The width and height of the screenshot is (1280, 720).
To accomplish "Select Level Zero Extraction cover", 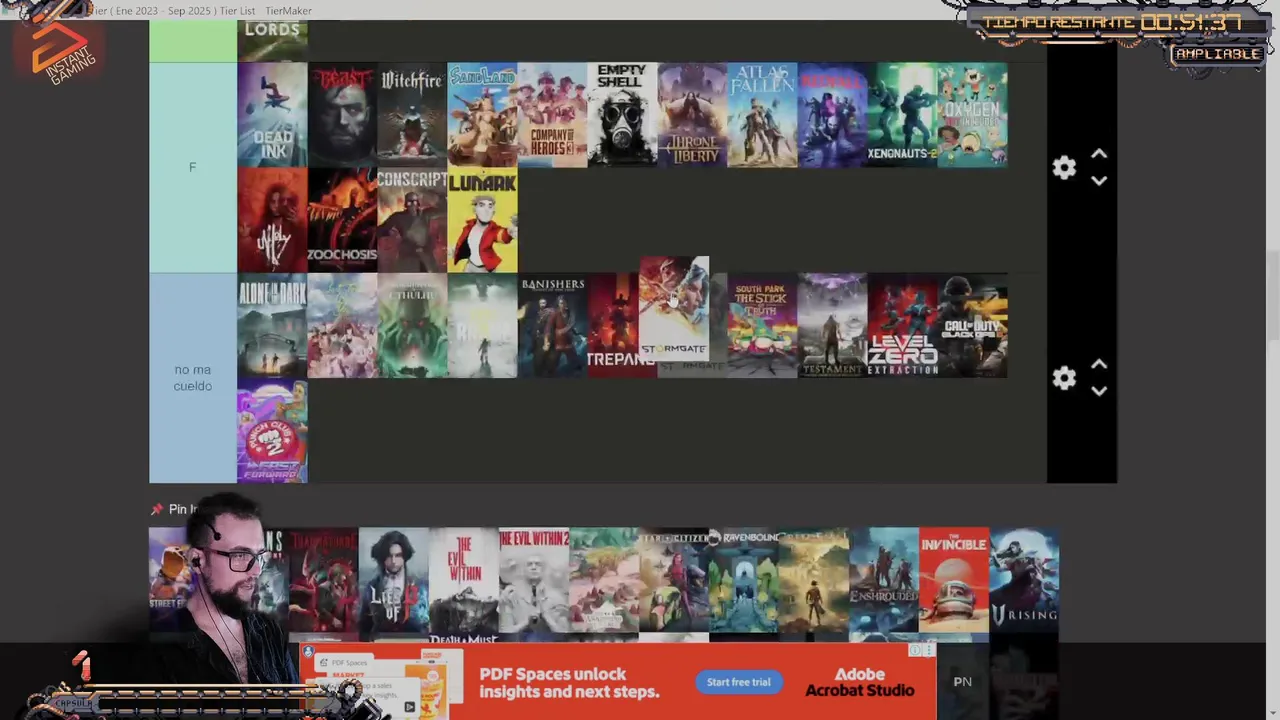I will click(902, 325).
